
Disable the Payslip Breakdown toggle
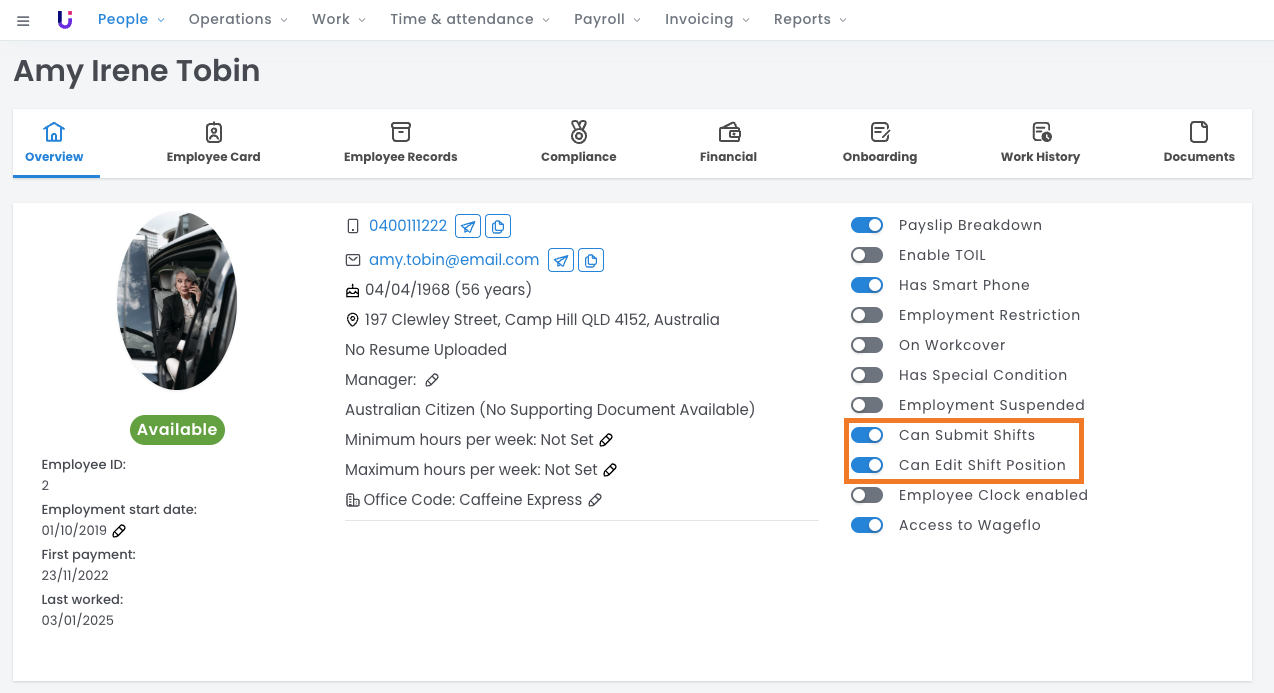(867, 225)
